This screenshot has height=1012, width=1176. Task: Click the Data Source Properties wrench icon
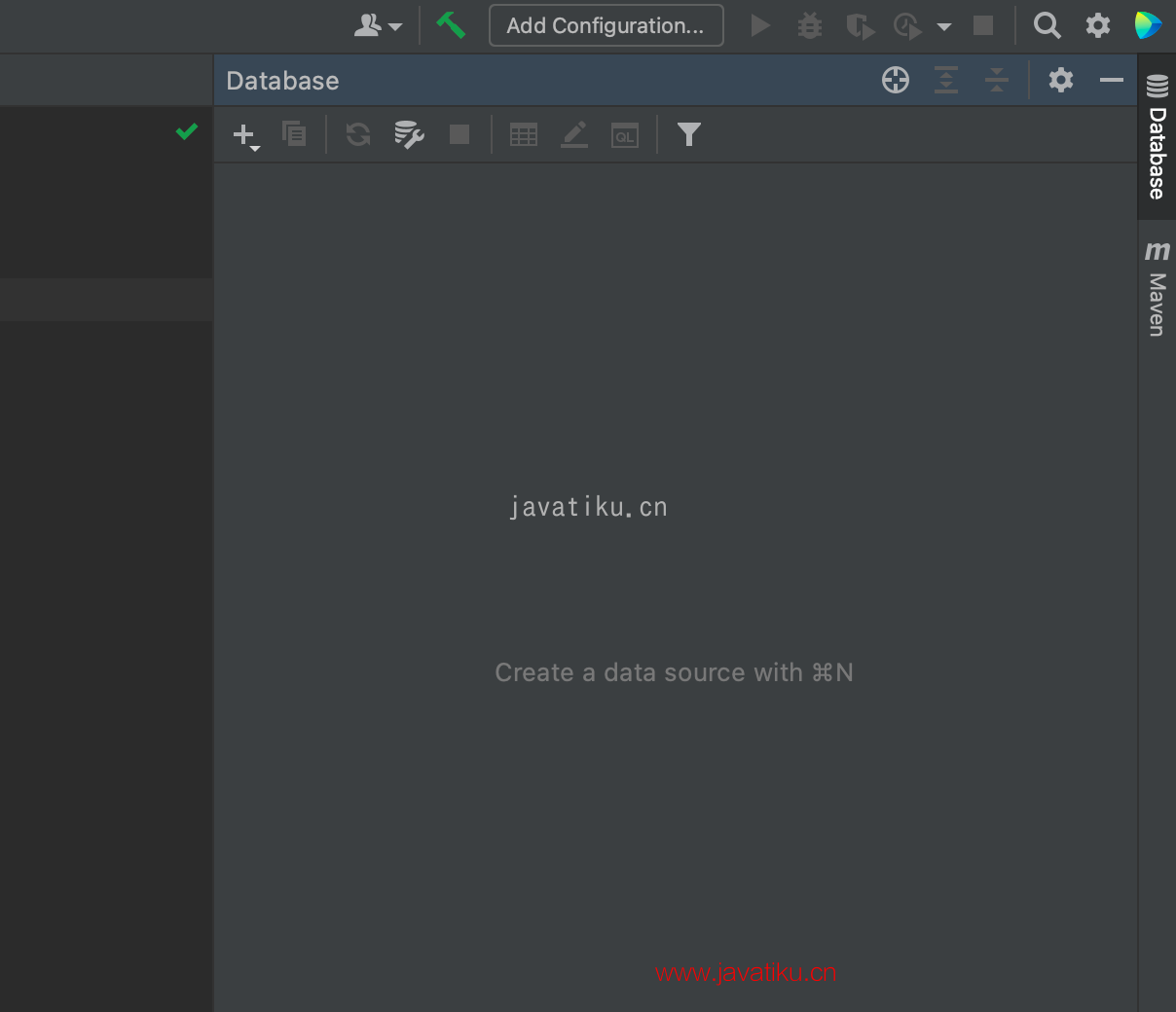[x=409, y=134]
